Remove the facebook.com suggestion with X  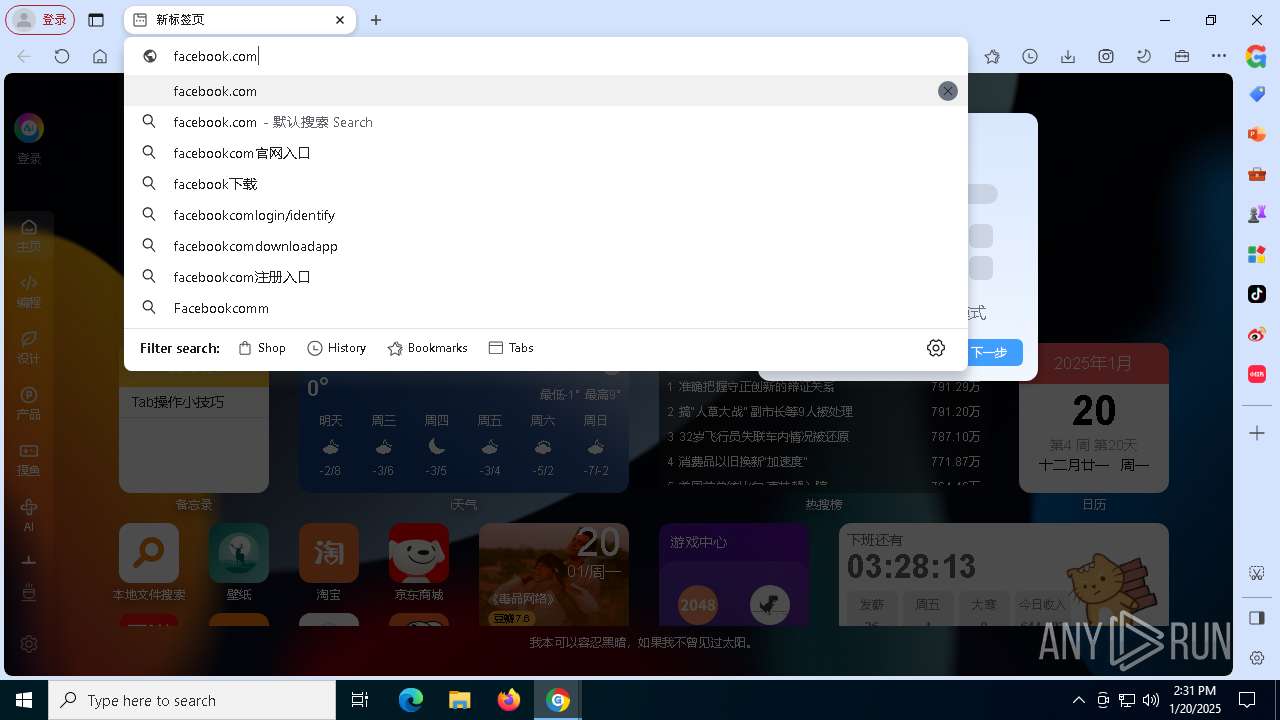947,91
